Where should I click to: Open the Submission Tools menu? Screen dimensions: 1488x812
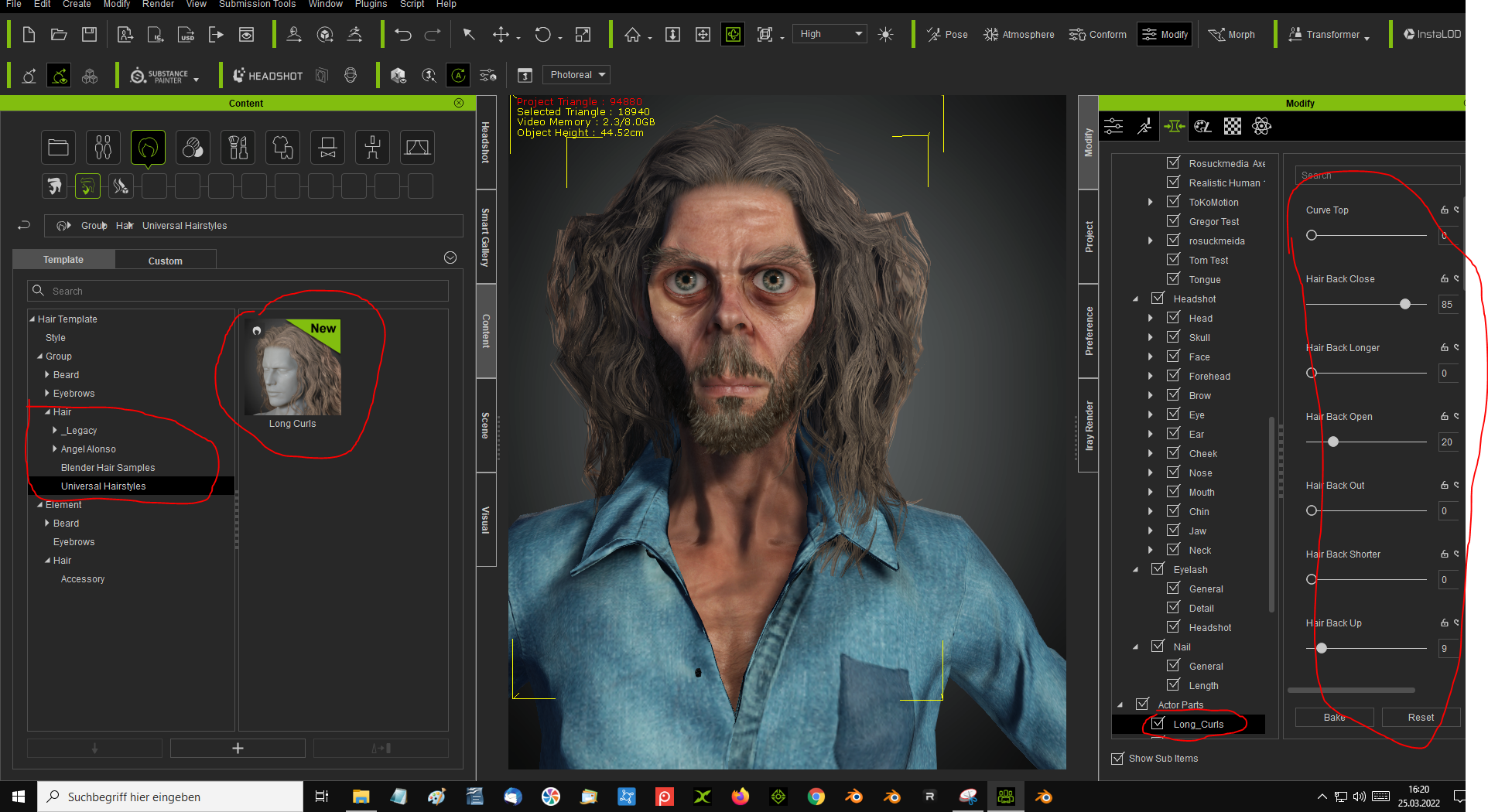click(257, 5)
